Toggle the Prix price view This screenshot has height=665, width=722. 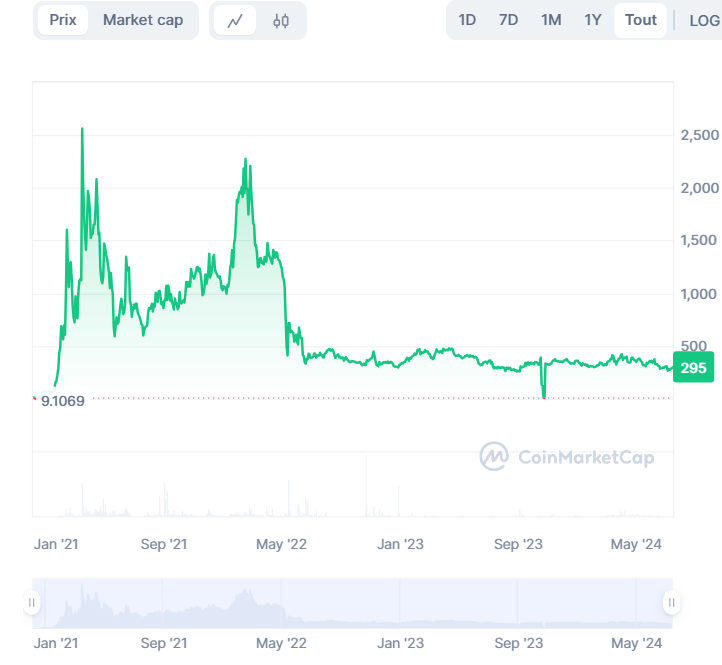[x=63, y=20]
